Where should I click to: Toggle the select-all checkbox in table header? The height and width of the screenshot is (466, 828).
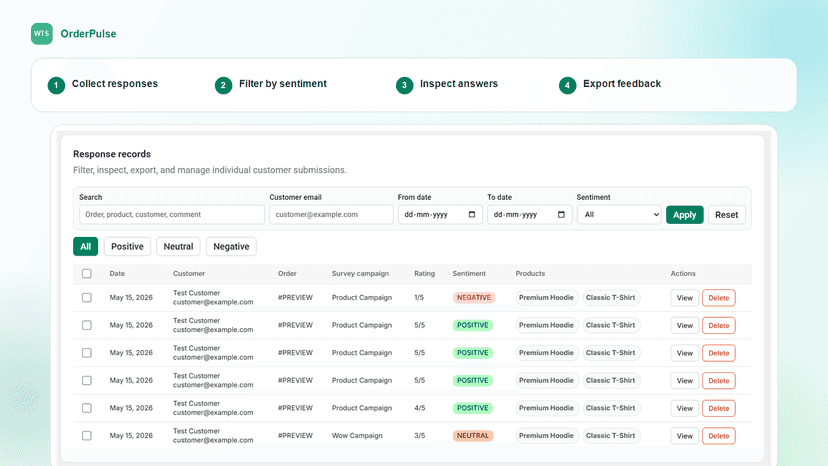pos(87,274)
